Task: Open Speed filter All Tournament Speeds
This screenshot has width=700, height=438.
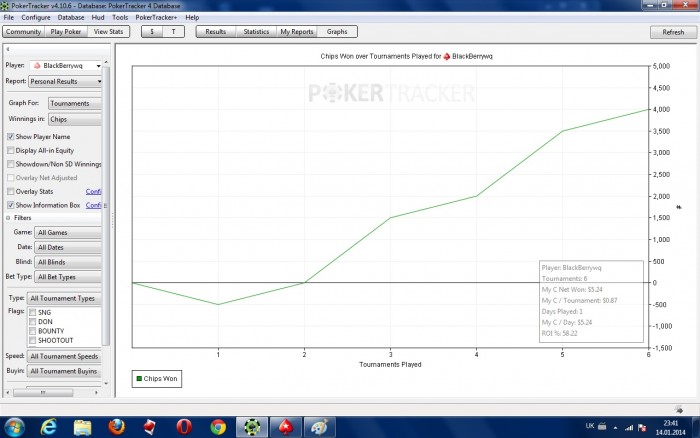Action: coord(65,356)
